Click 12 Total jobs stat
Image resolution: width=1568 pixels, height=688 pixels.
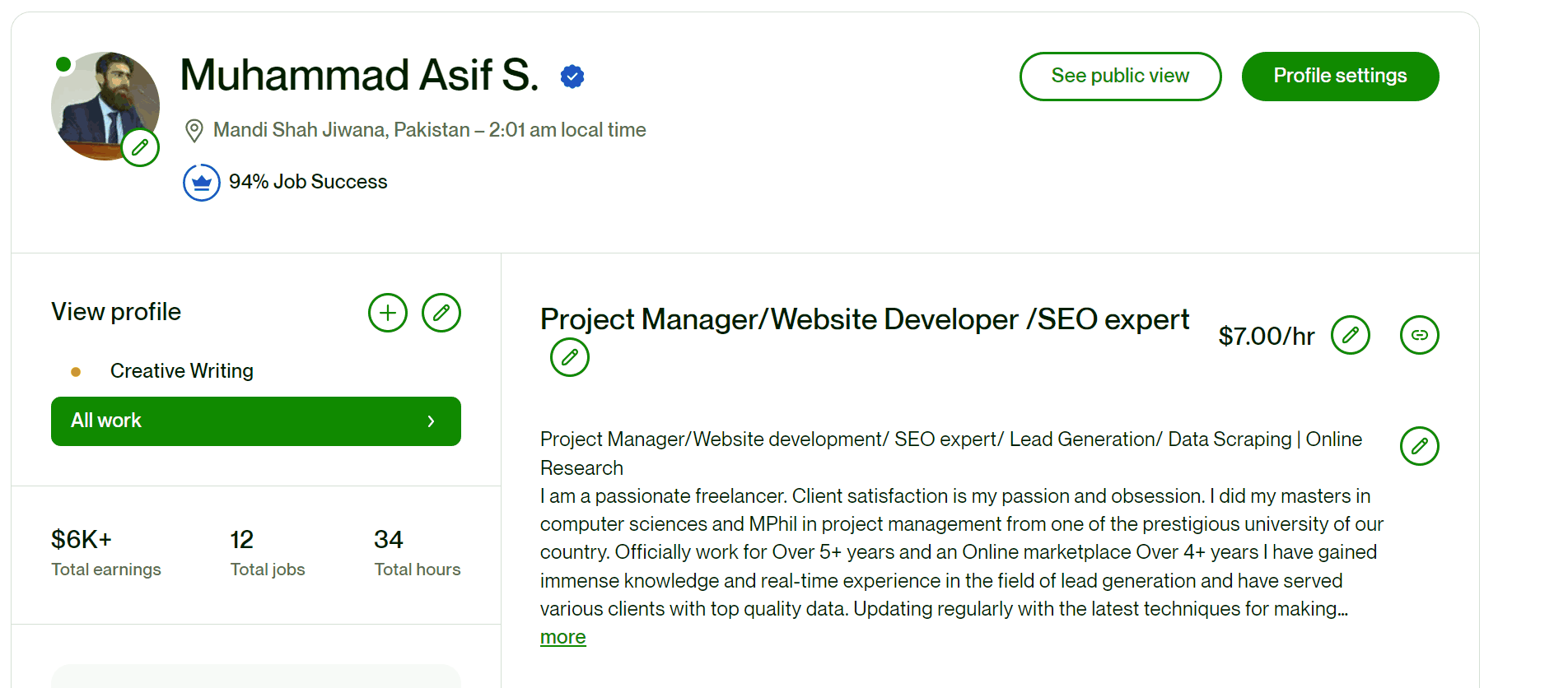(x=268, y=553)
